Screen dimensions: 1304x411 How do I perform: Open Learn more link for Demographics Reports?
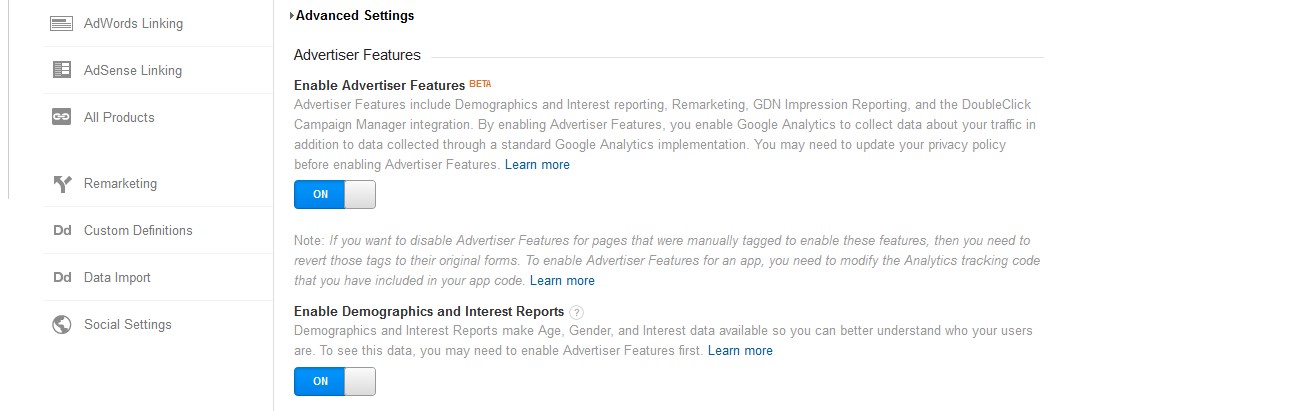[740, 351]
